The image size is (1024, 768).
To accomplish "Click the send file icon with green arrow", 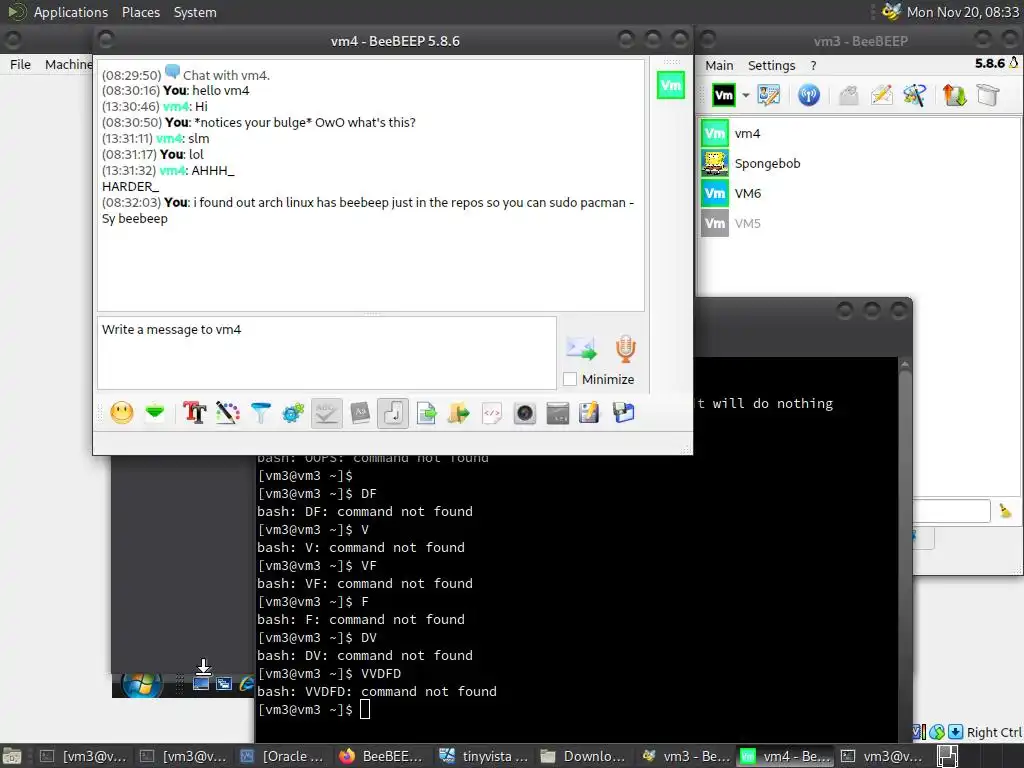I will (426, 413).
